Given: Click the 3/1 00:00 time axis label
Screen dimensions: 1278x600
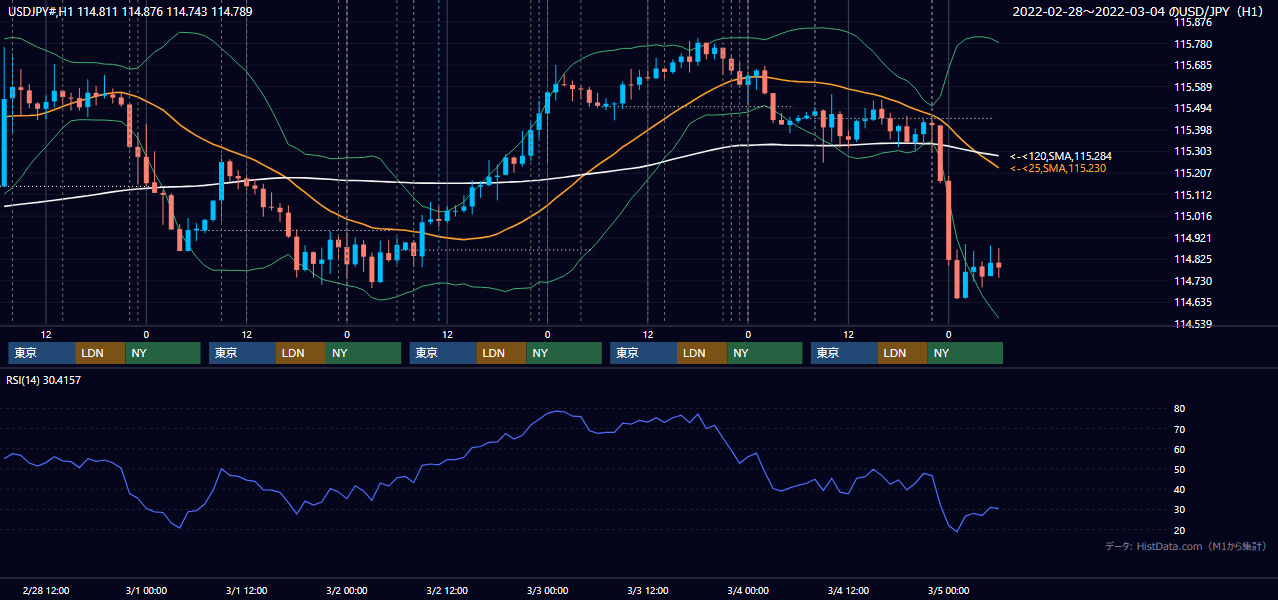Looking at the screenshot, I should 146,591.
